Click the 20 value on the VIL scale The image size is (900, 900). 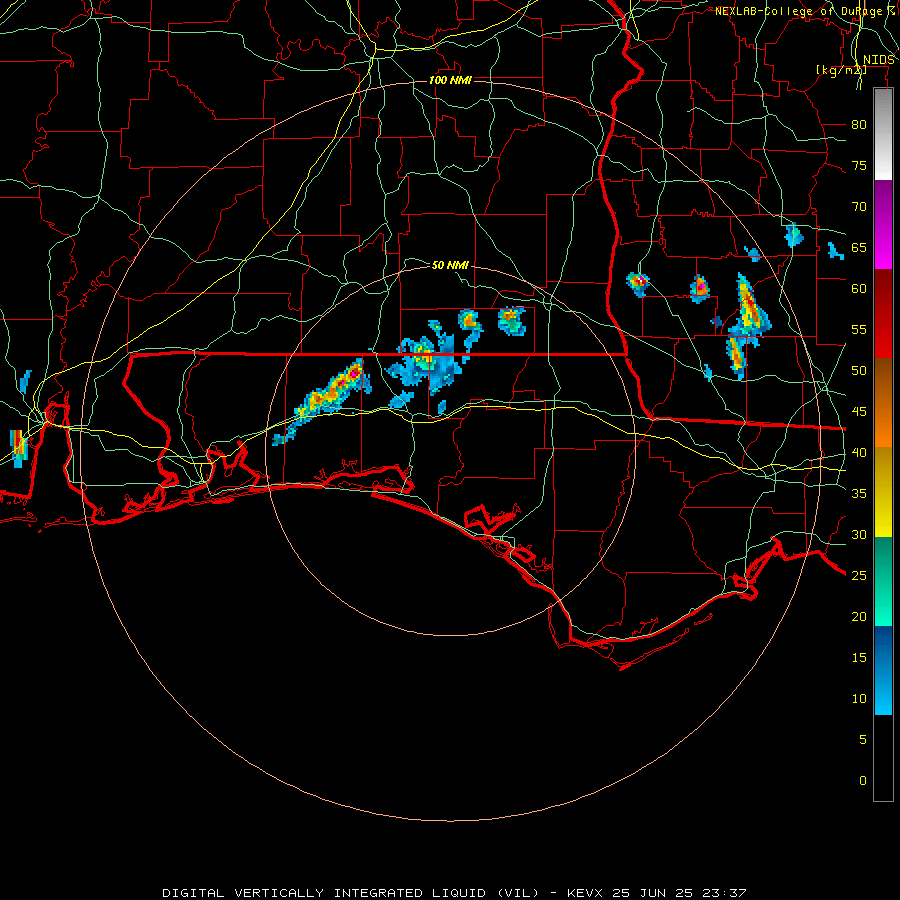click(859, 617)
